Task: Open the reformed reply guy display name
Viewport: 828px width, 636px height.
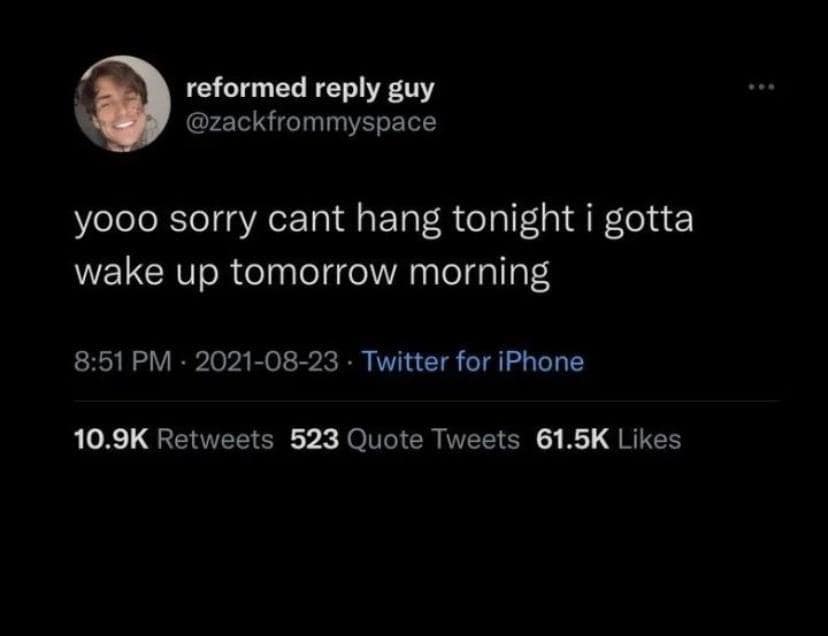Action: (310, 90)
